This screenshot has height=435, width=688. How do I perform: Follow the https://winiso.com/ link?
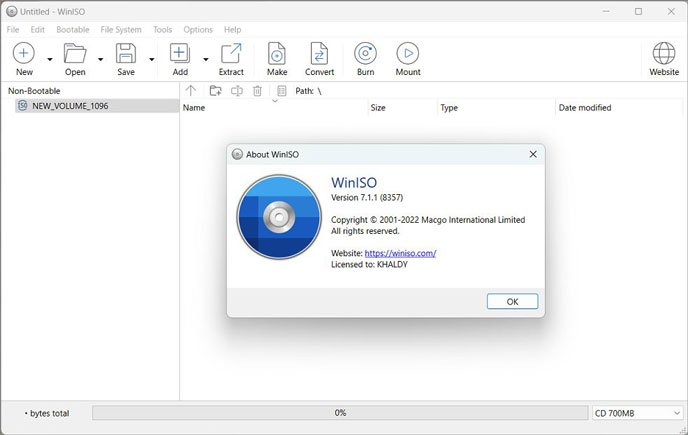(400, 253)
